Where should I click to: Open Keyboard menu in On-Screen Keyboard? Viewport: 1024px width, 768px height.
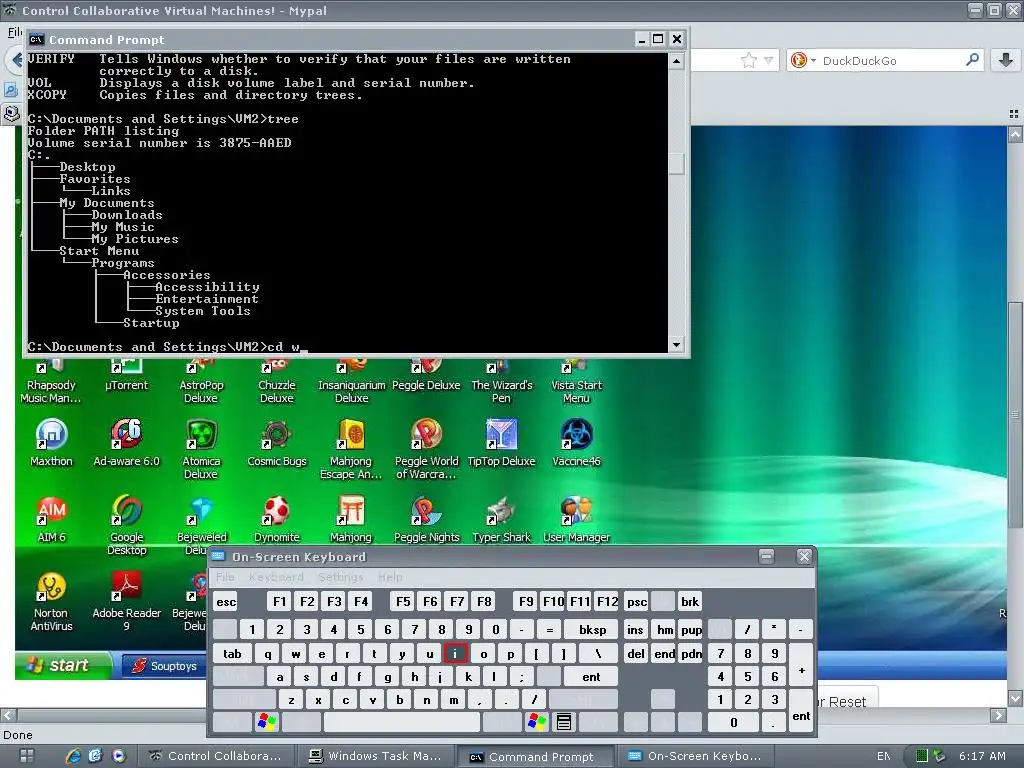276,577
